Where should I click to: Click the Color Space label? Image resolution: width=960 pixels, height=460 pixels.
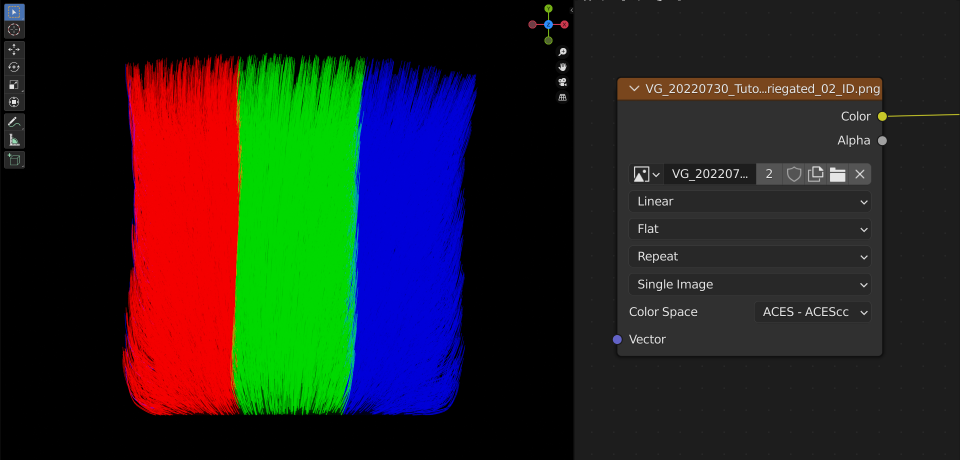[663, 312]
